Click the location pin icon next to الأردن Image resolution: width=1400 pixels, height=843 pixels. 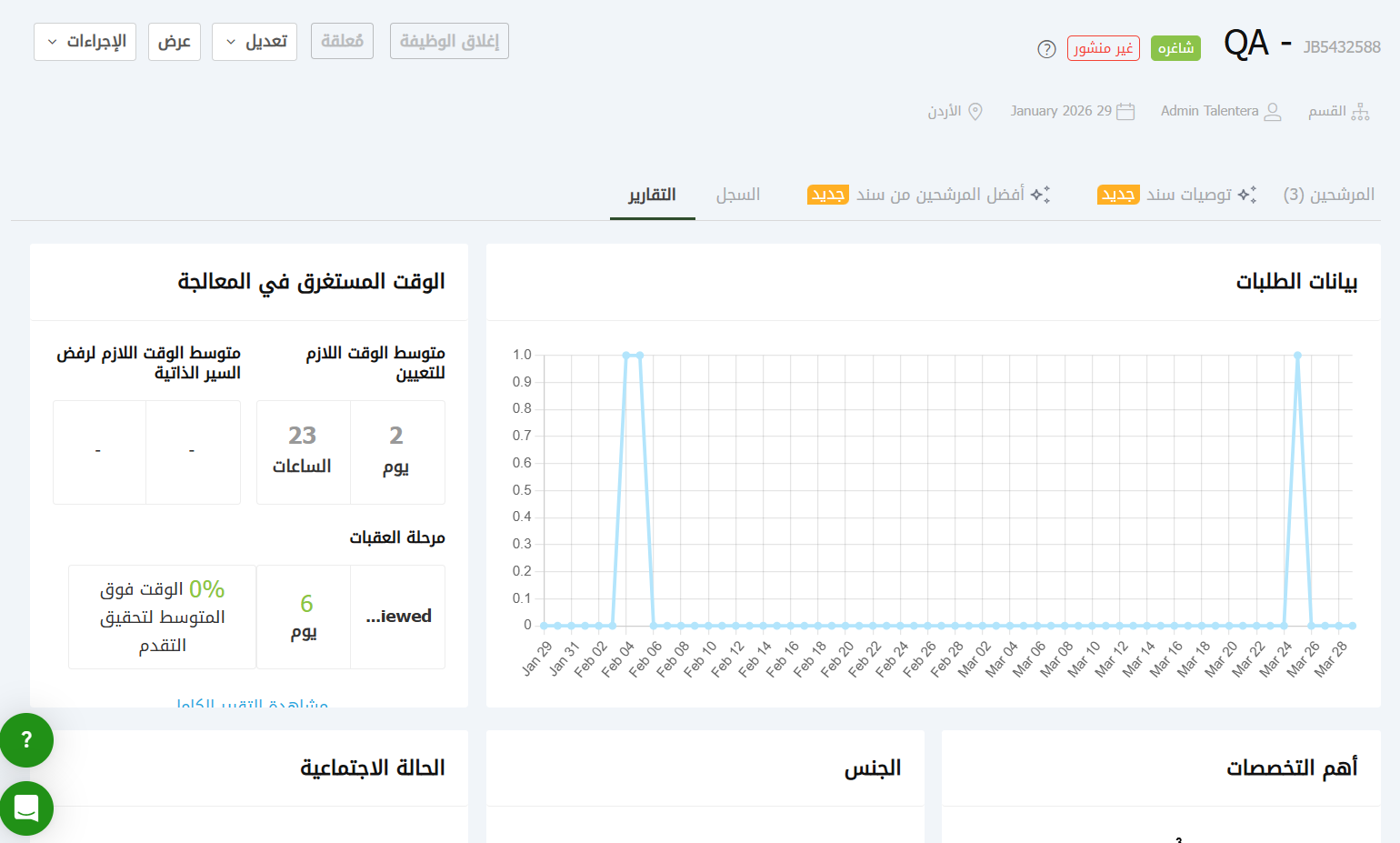975,111
